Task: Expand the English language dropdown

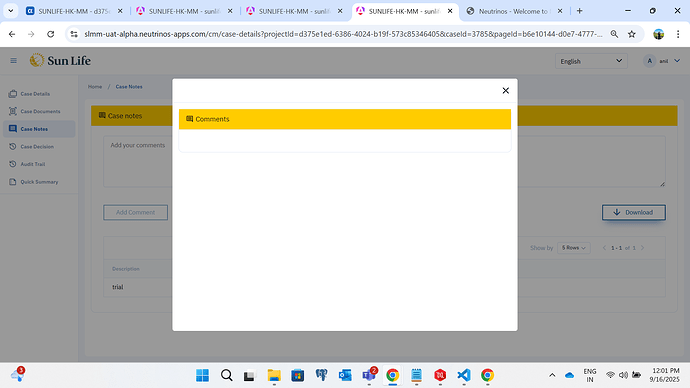Action: (x=591, y=61)
